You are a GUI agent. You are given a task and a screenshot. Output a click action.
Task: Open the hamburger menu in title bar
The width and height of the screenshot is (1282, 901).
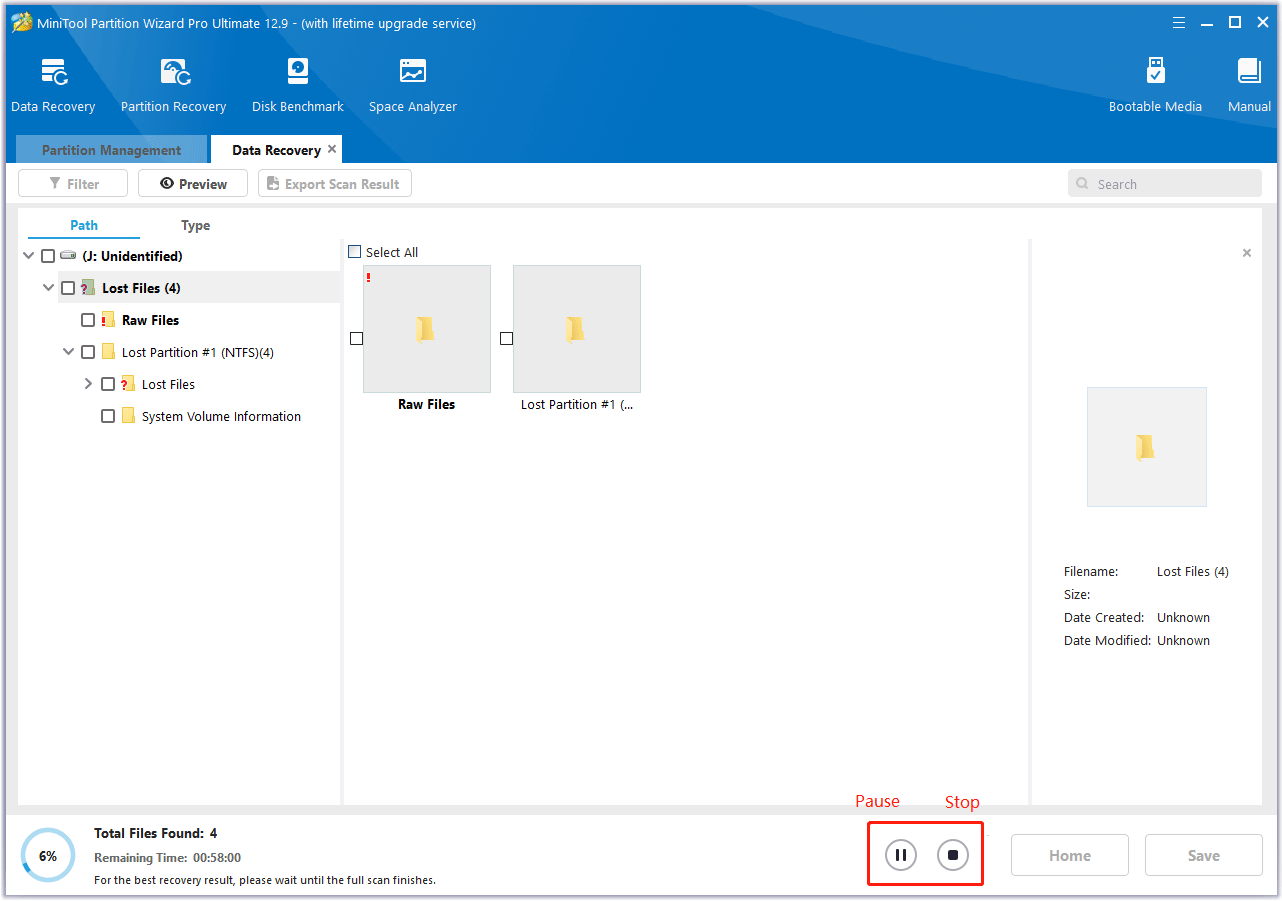click(1178, 22)
